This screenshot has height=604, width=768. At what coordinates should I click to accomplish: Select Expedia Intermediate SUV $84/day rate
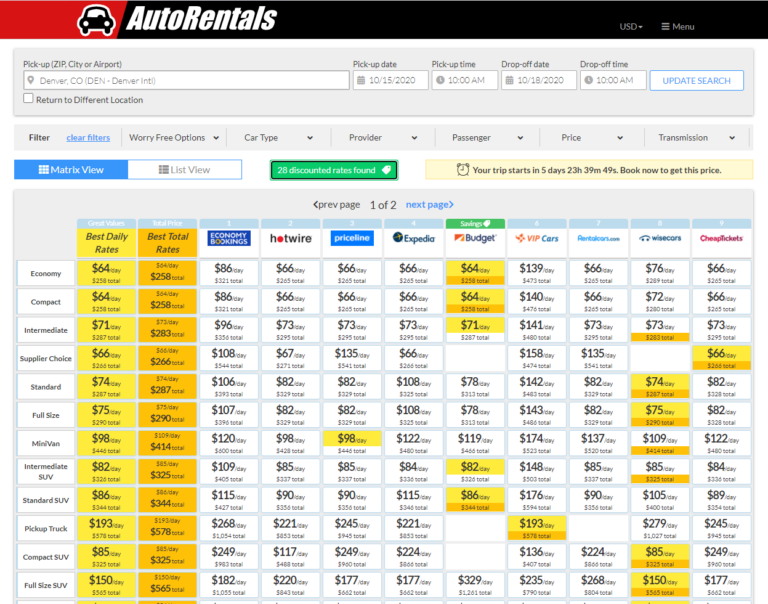(x=414, y=472)
